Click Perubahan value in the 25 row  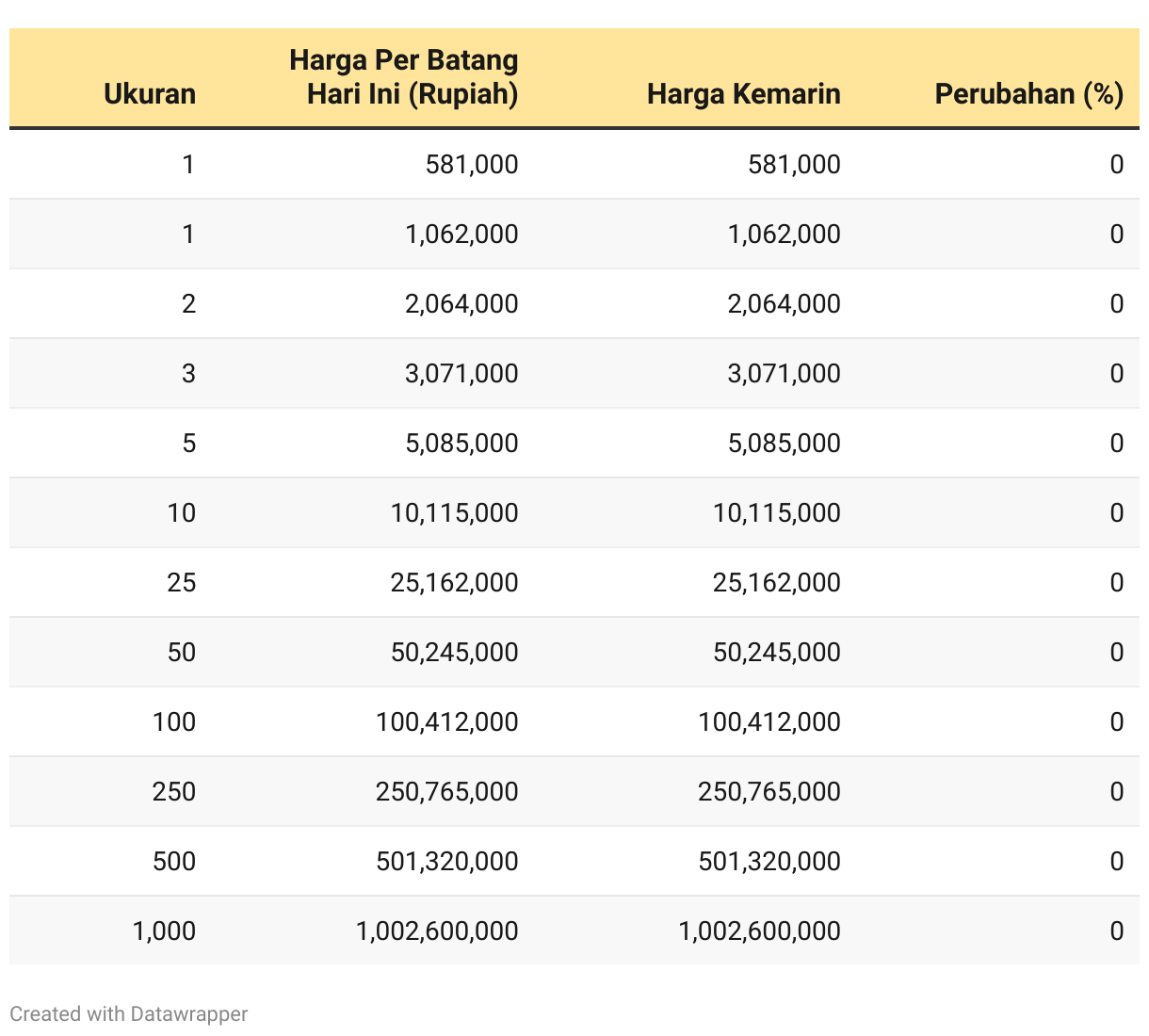pos(1116,583)
